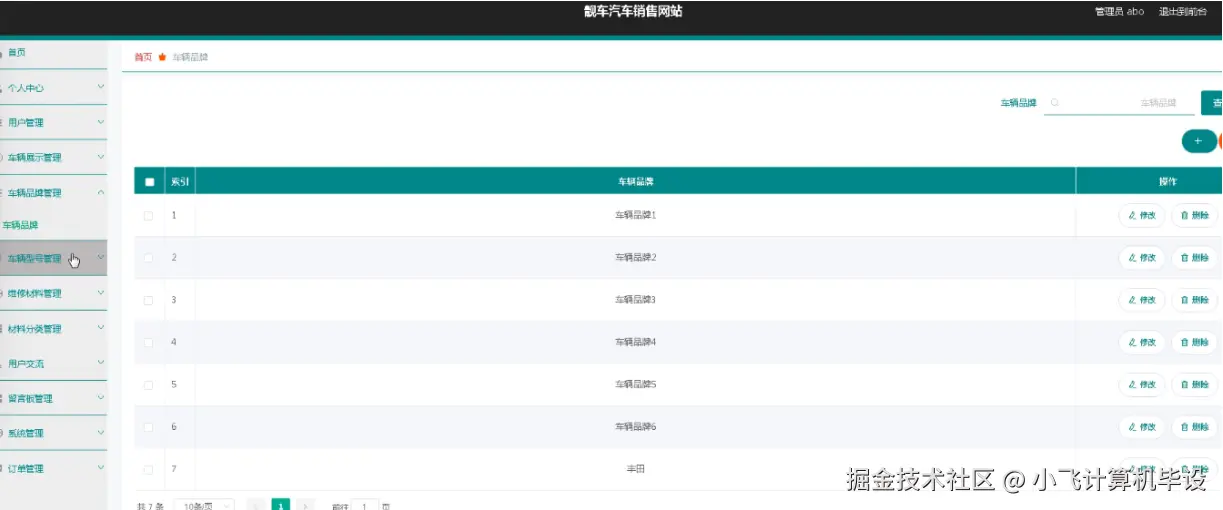Click the magnifier icon in search field
This screenshot has height=510, width=1223.
pyautogui.click(x=1055, y=103)
